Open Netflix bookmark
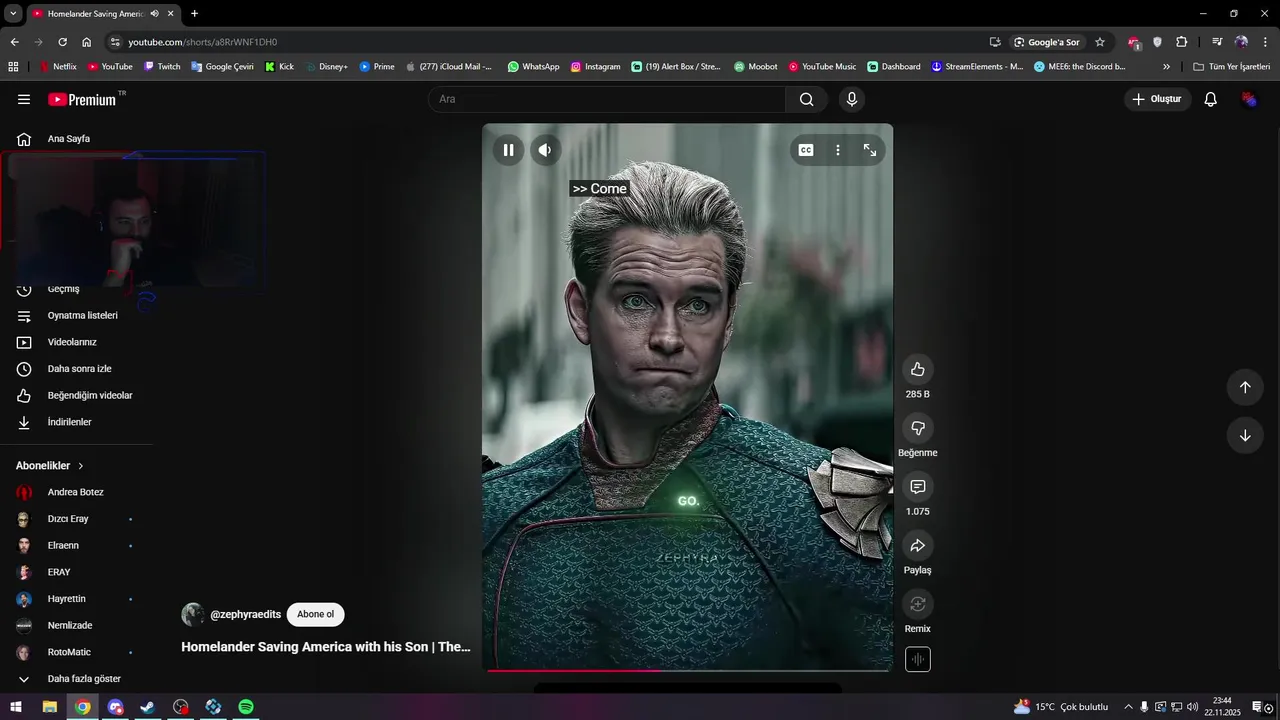This screenshot has width=1280, height=720. click(58, 66)
